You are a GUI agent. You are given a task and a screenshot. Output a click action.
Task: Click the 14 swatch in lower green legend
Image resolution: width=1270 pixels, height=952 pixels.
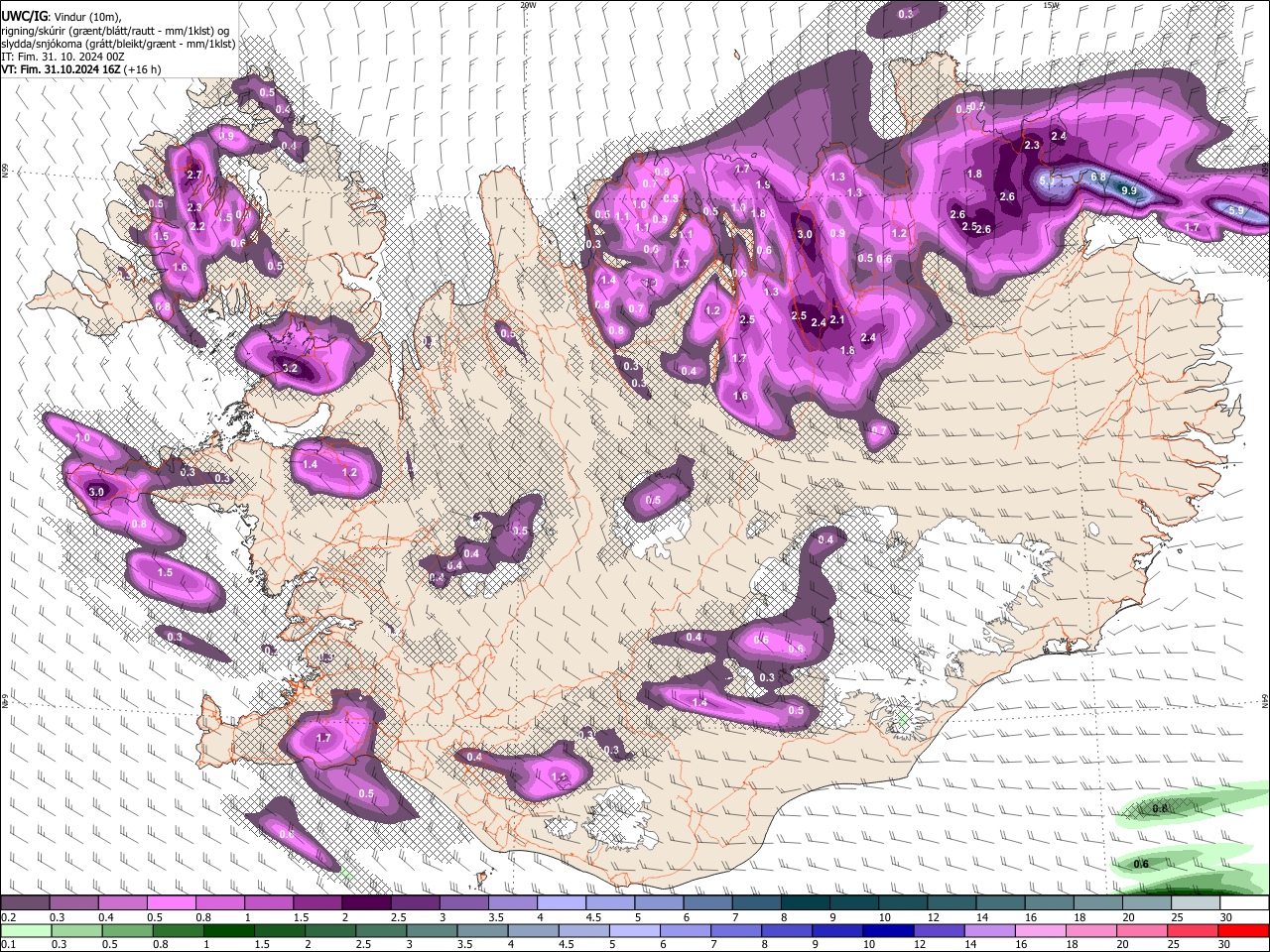click(x=990, y=930)
